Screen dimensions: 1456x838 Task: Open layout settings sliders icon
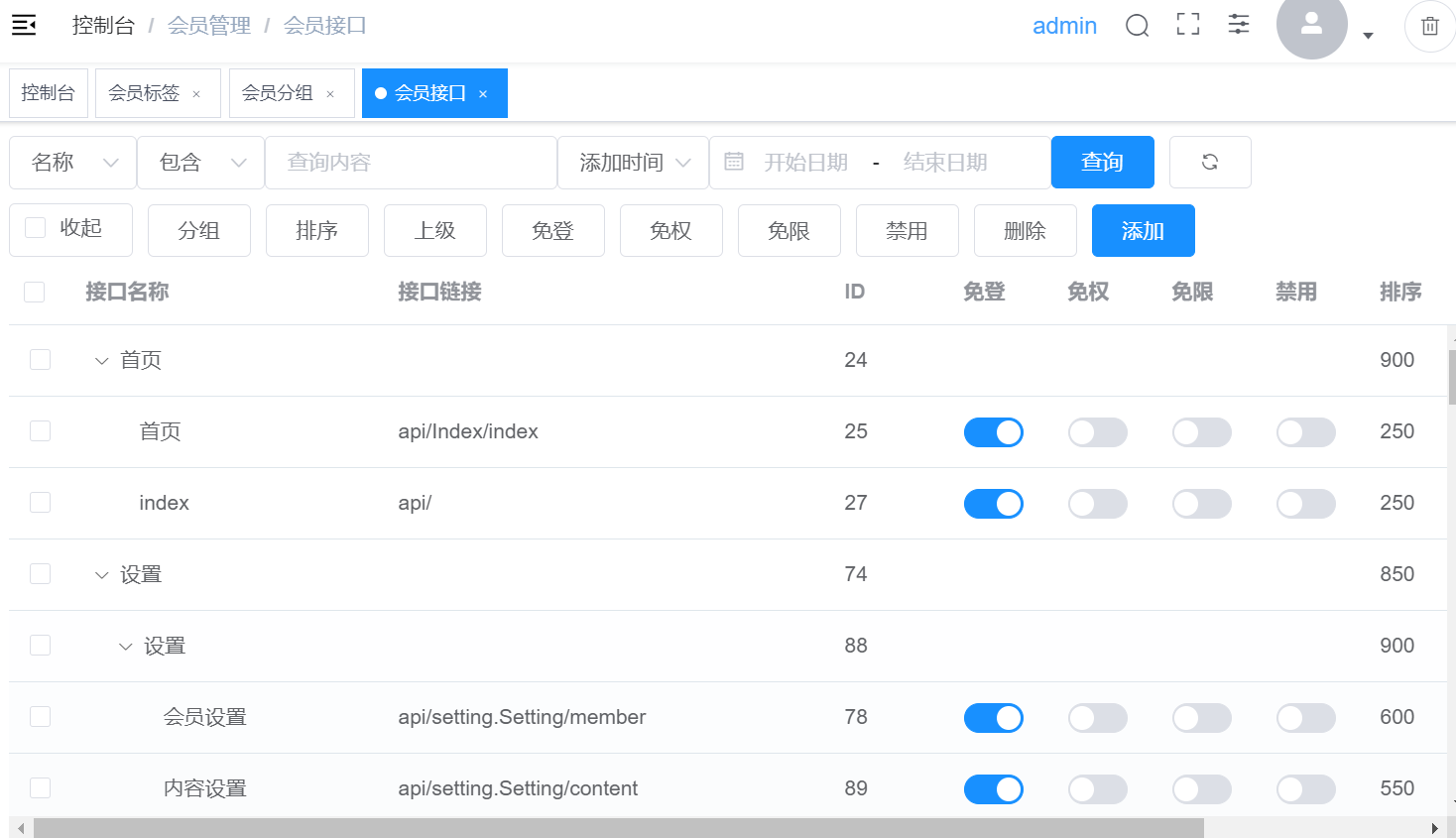[1239, 25]
